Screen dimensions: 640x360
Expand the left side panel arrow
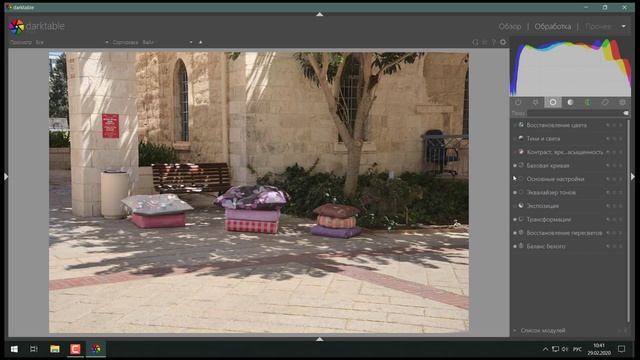coord(6,176)
